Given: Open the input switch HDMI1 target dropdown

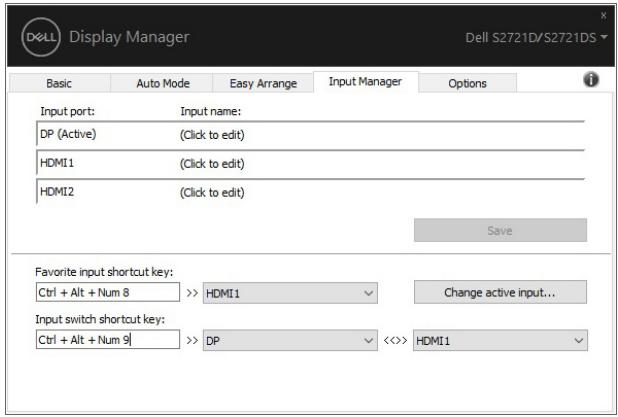Looking at the screenshot, I should pyautogui.click(x=500, y=340).
